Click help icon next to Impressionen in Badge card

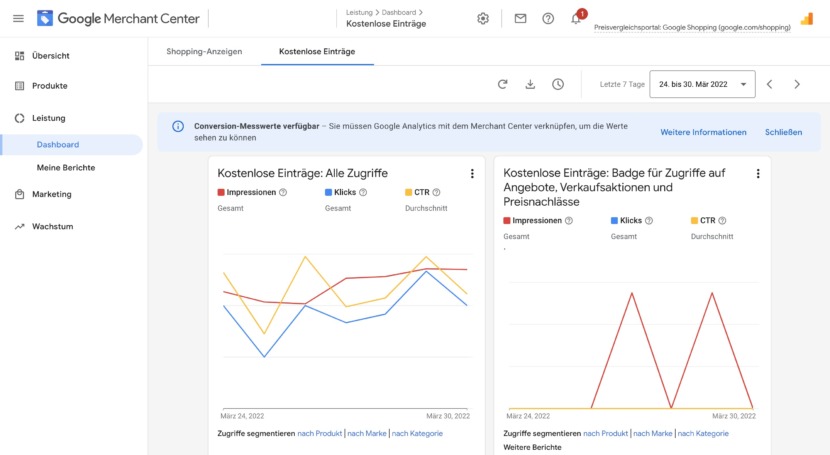pyautogui.click(x=569, y=221)
